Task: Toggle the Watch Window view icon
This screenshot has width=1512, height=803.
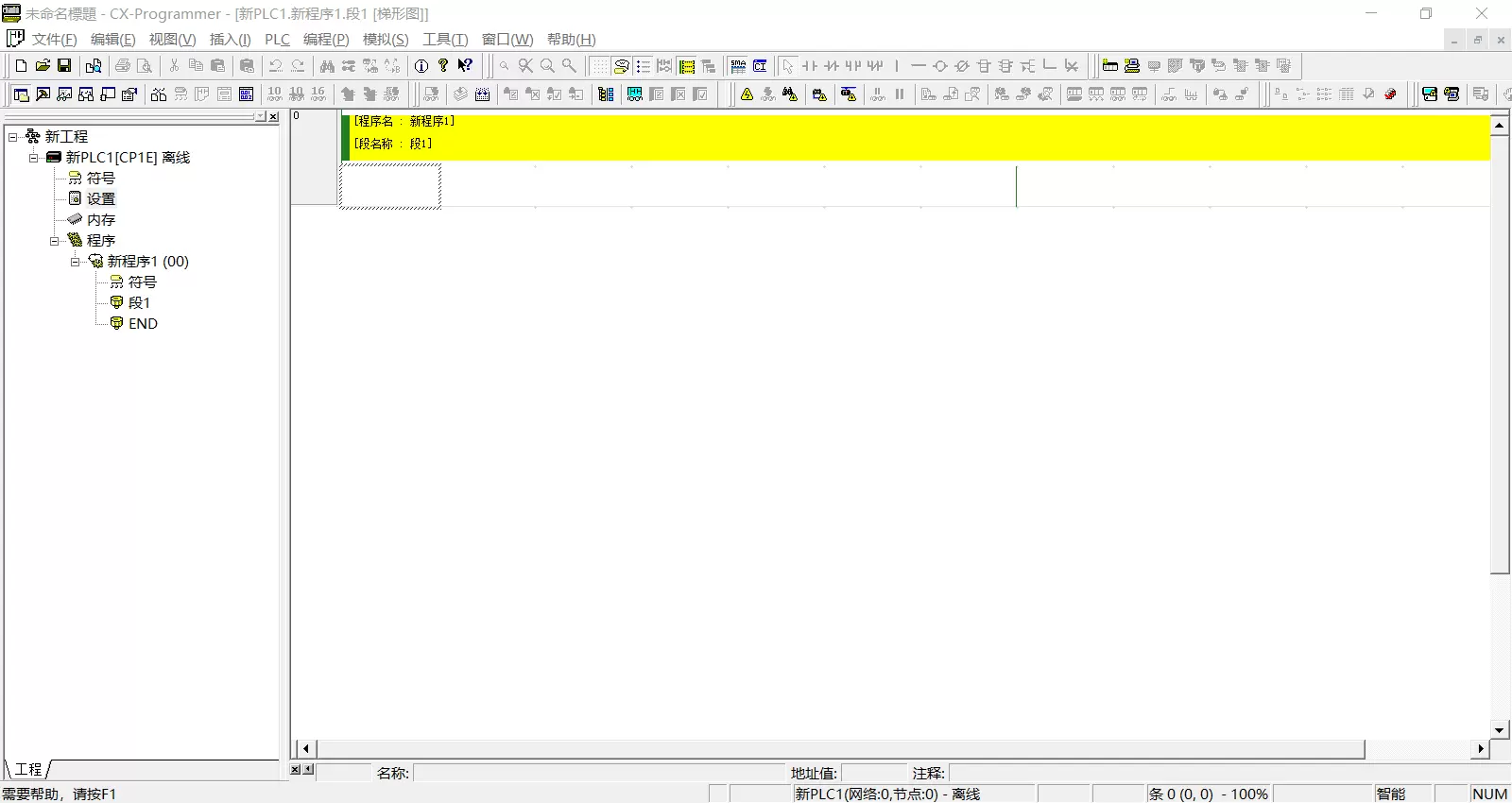Action: tap(64, 94)
